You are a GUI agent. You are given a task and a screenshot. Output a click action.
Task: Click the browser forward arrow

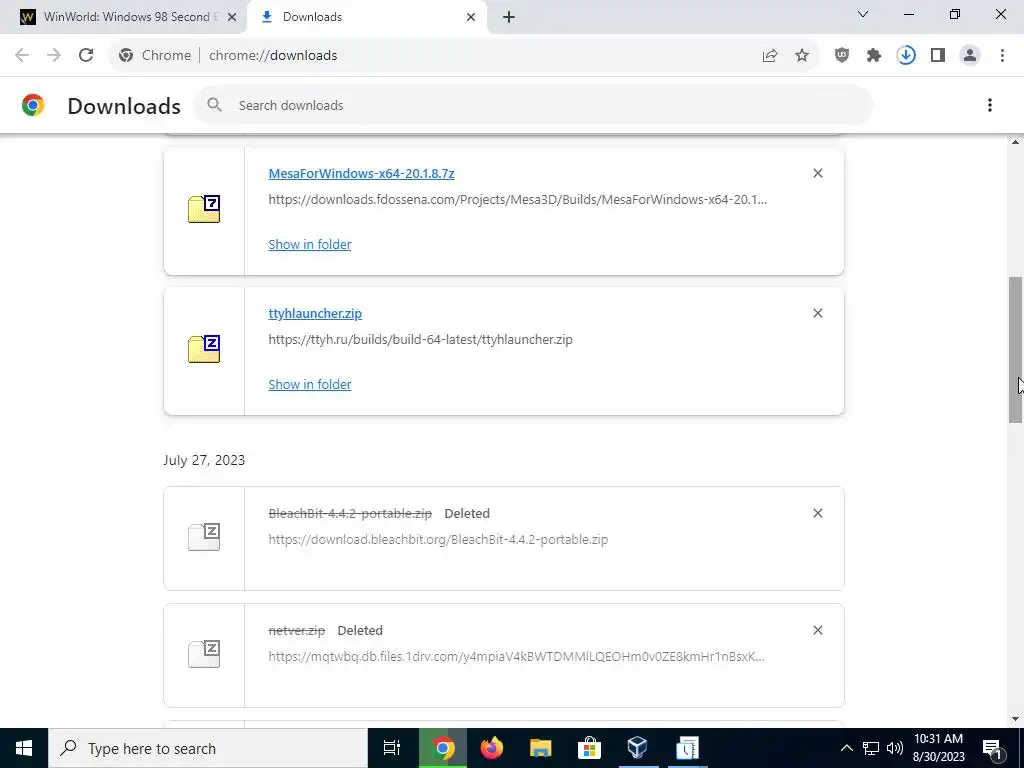tap(54, 56)
